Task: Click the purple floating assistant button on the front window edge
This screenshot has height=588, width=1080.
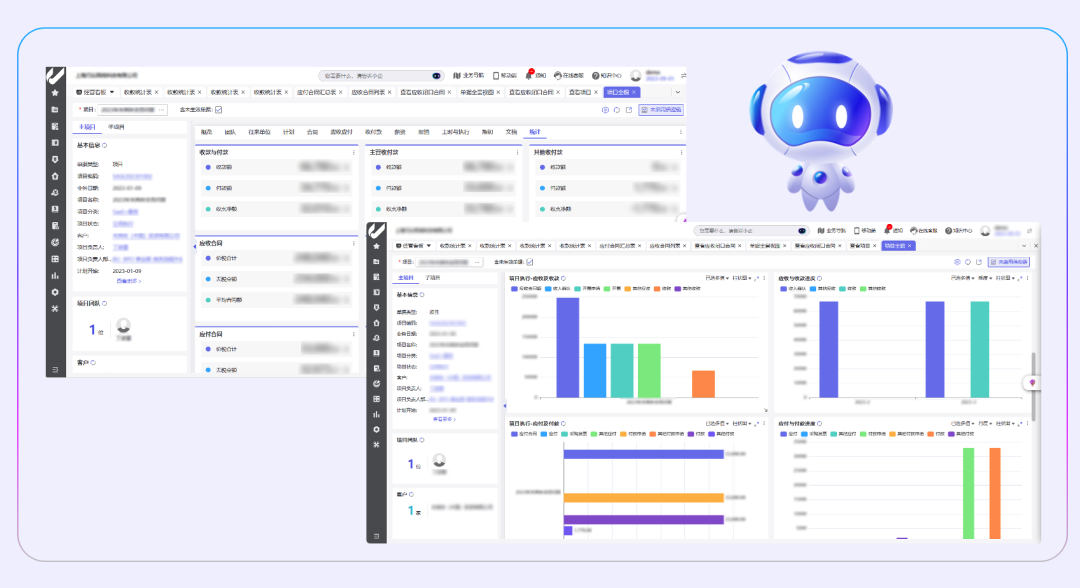Action: coord(1031,383)
